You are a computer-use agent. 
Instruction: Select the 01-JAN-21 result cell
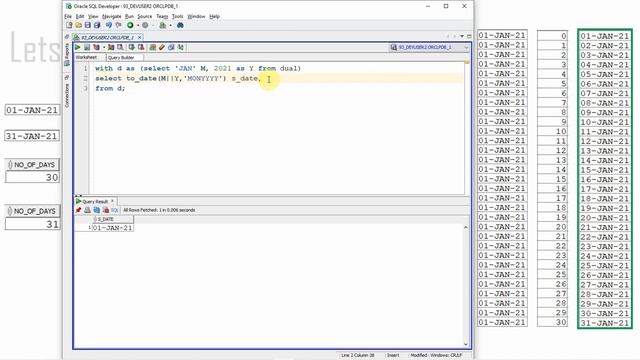click(x=113, y=228)
